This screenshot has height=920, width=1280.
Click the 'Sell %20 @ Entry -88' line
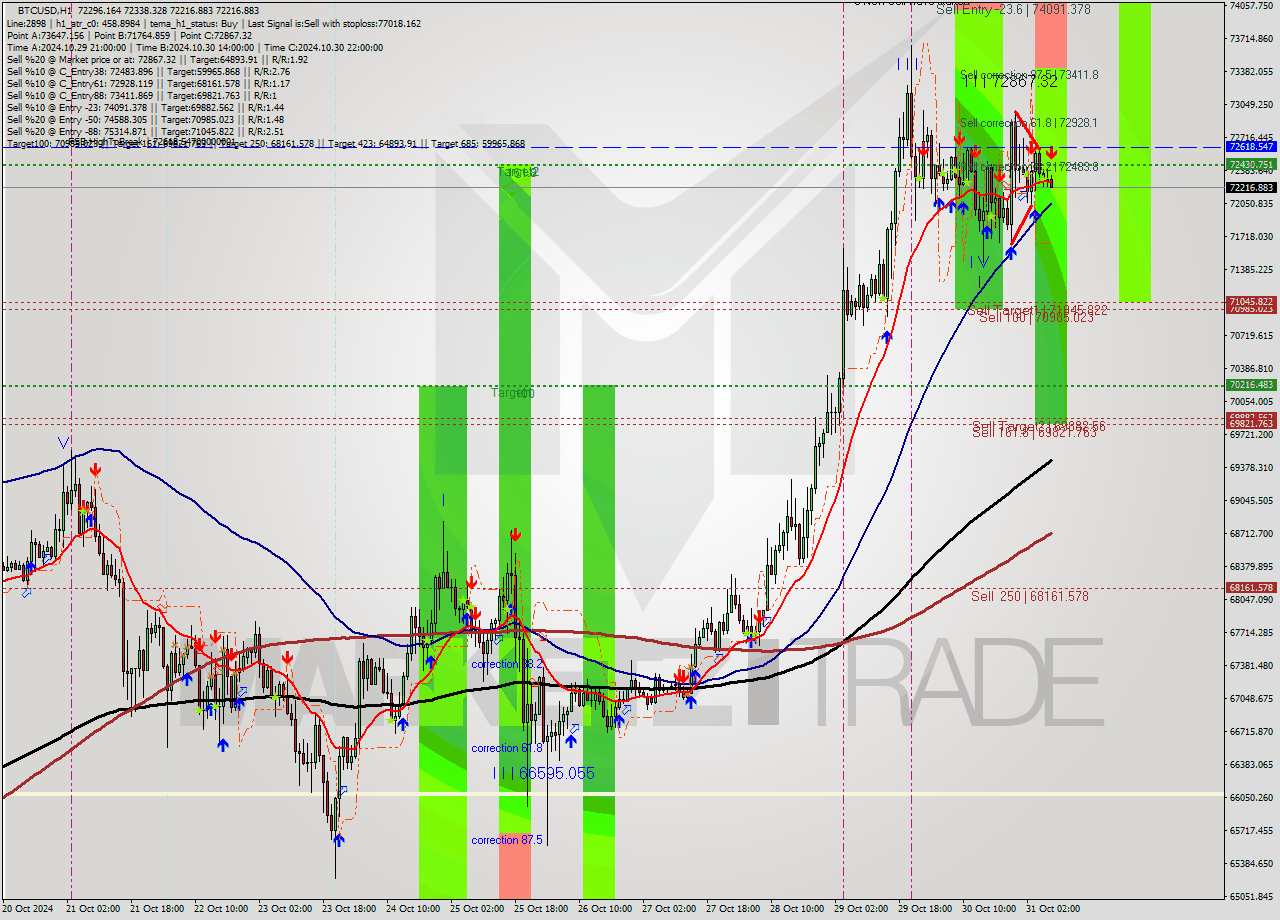145,131
